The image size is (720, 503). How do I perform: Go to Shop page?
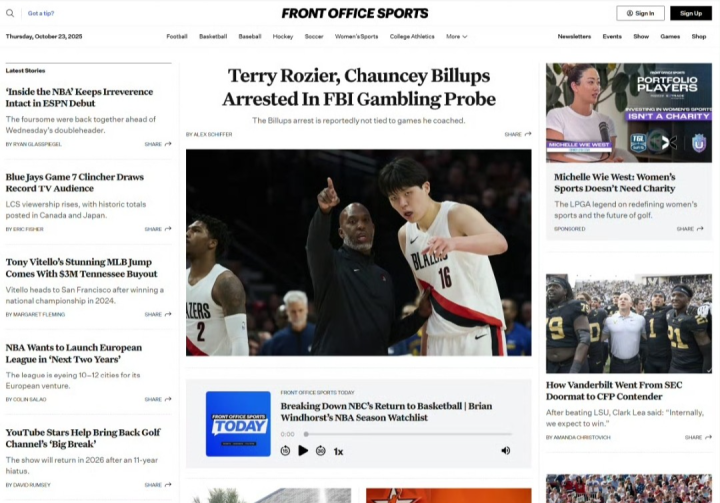pyautogui.click(x=699, y=36)
